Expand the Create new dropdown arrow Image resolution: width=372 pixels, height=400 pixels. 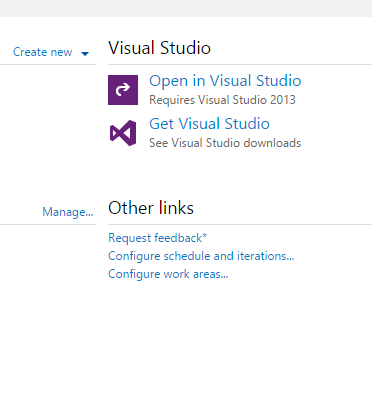click(x=85, y=53)
